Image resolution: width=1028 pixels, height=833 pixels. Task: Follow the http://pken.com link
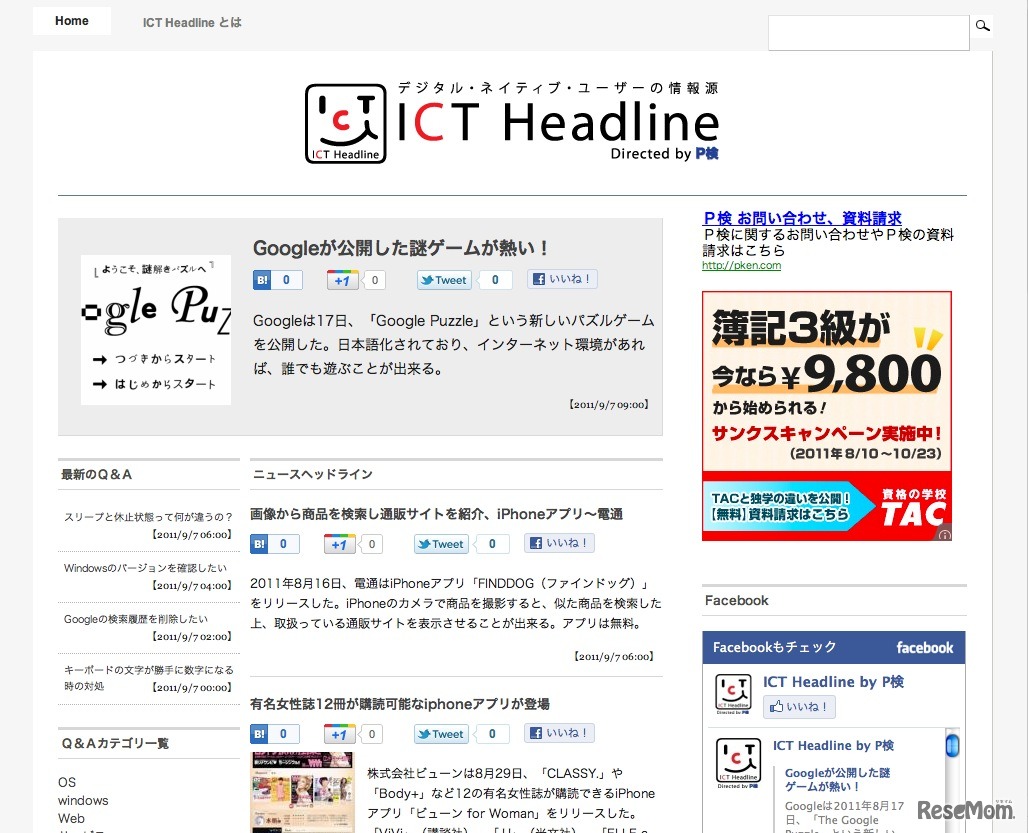tap(741, 265)
